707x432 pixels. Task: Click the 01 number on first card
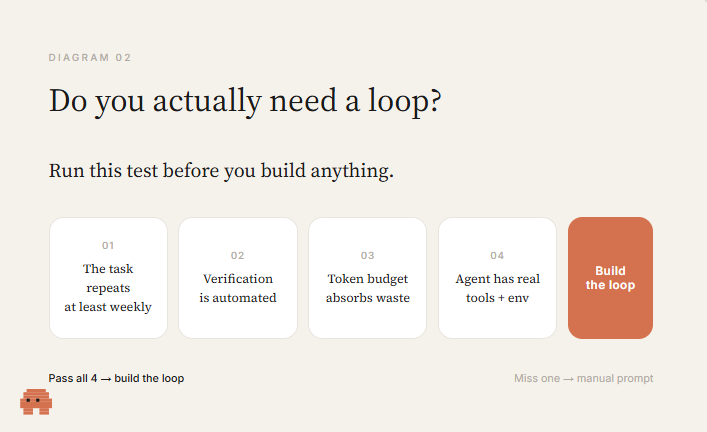(108, 245)
